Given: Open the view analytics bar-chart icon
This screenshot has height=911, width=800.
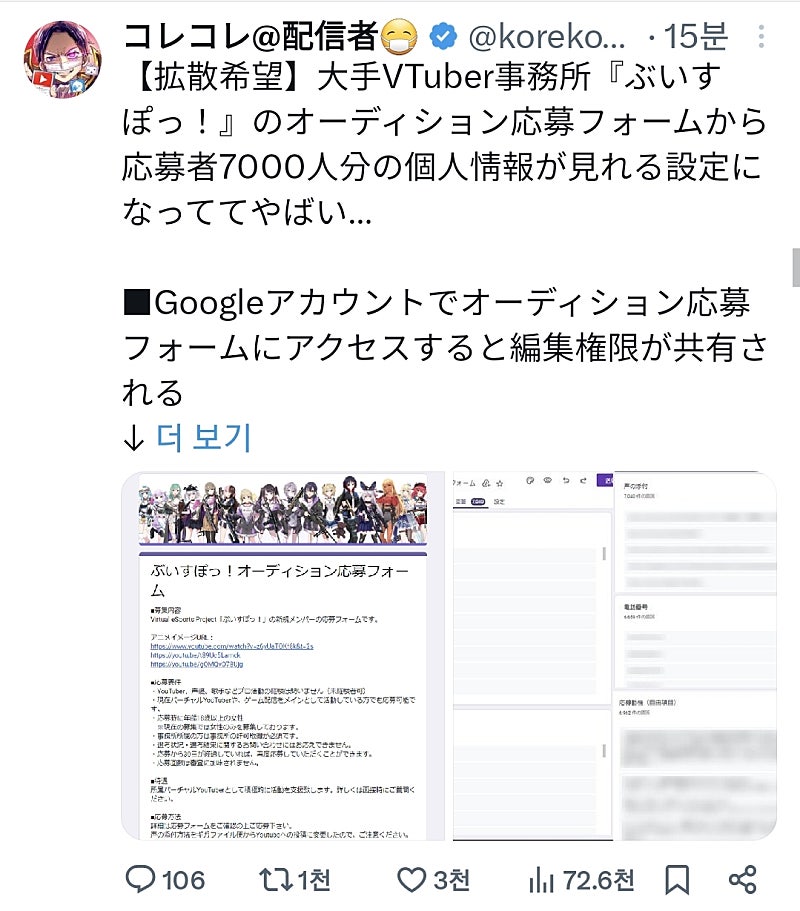Looking at the screenshot, I should pos(541,880).
